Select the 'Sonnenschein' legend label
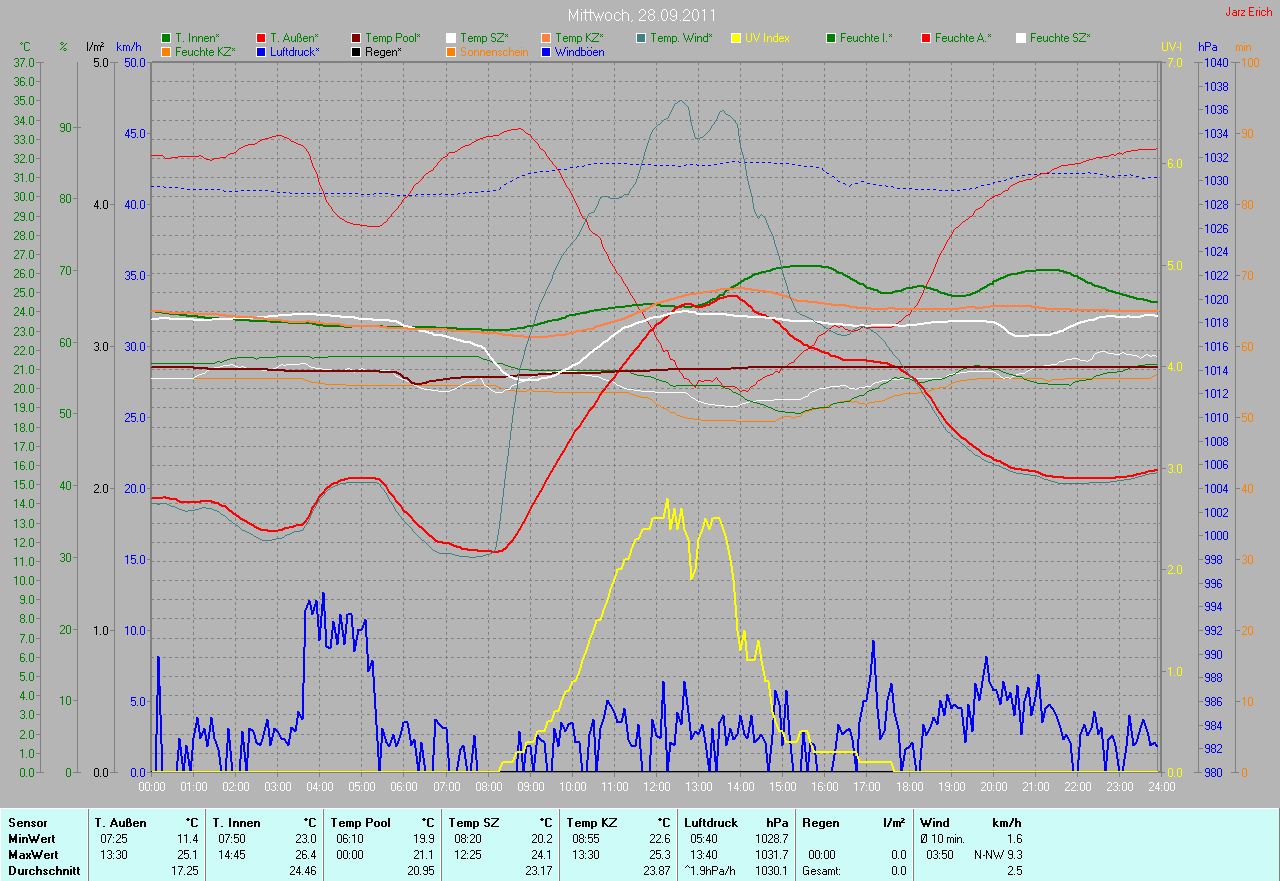This screenshot has height=881, width=1280. (493, 51)
